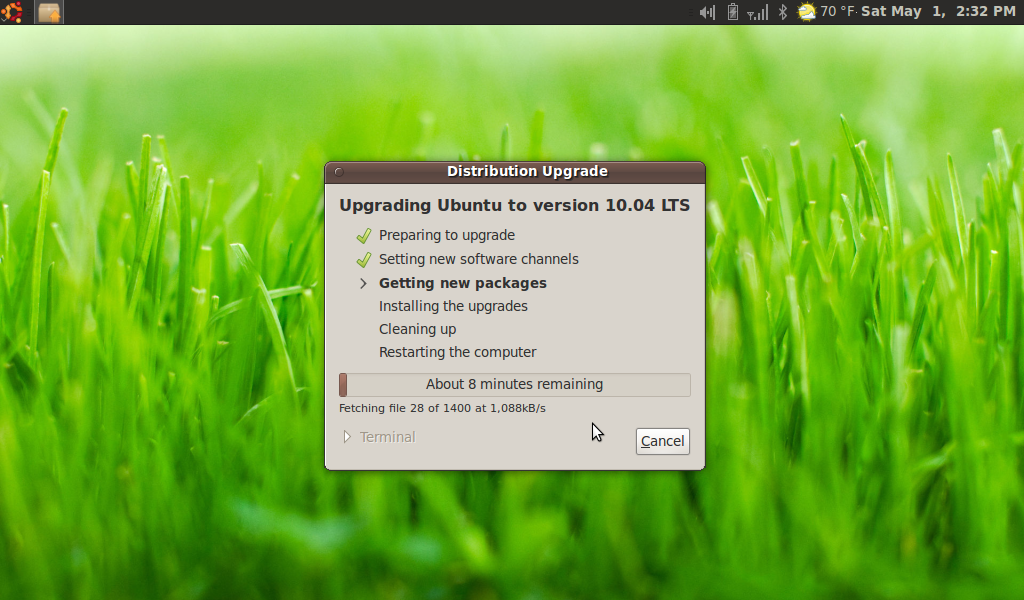Screen dimensions: 1024x600
Task: Click the arrow beside Getting new packages
Action: point(364,283)
